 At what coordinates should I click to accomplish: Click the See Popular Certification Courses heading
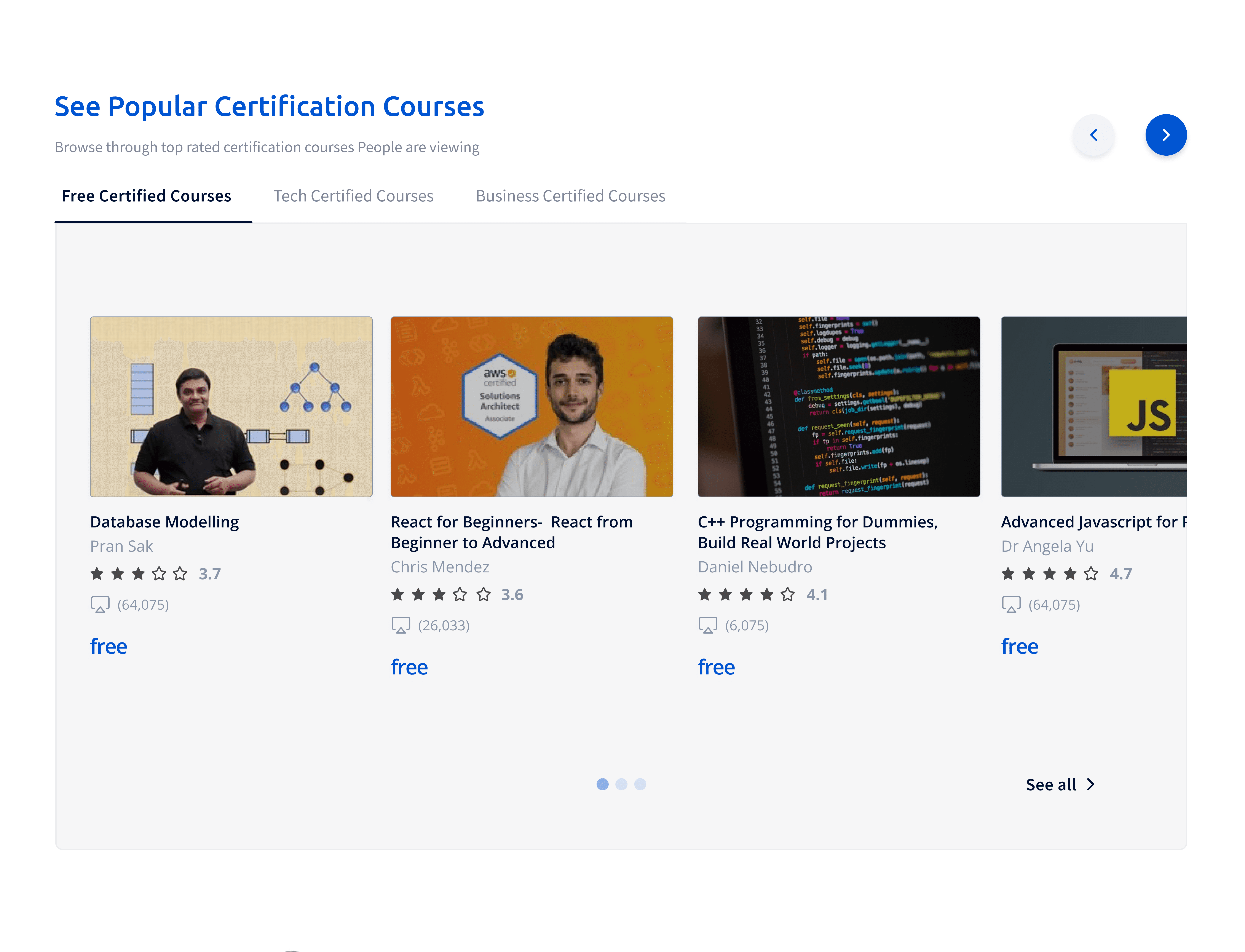pyautogui.click(x=269, y=107)
